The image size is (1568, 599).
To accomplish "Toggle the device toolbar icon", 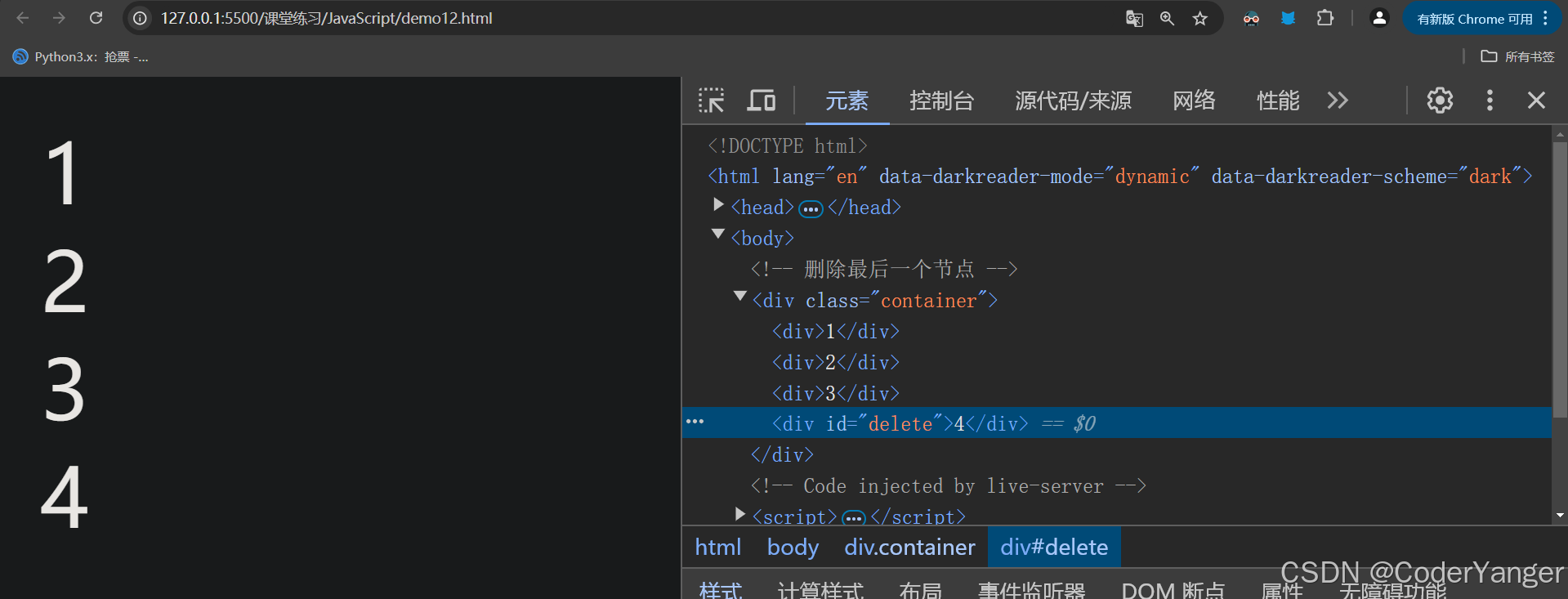I will pos(762,101).
